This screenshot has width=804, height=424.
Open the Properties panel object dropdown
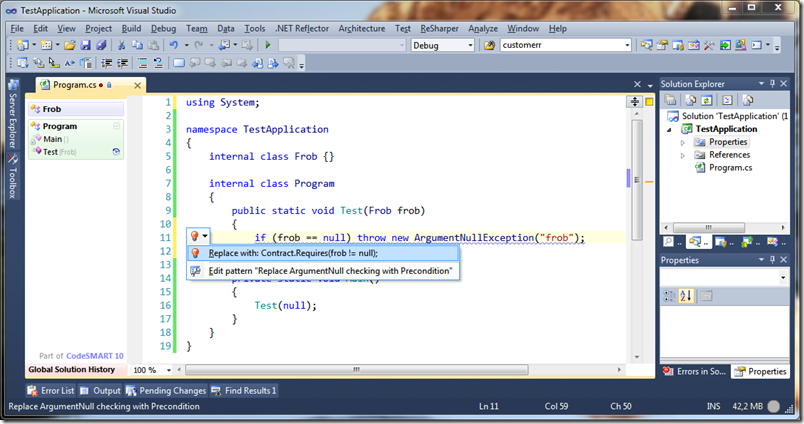(783, 277)
